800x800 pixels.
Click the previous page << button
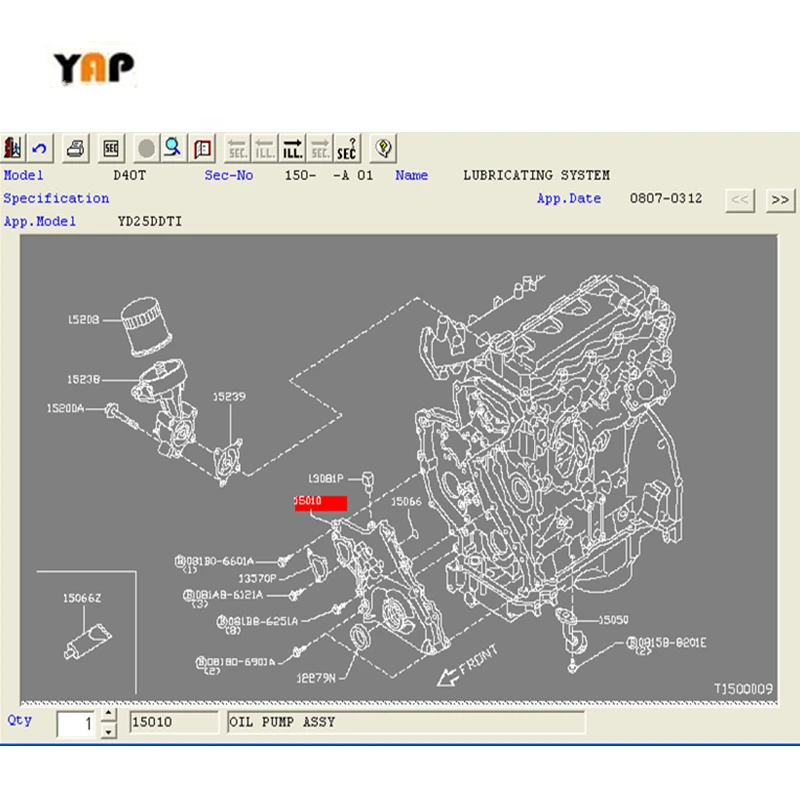(x=740, y=200)
